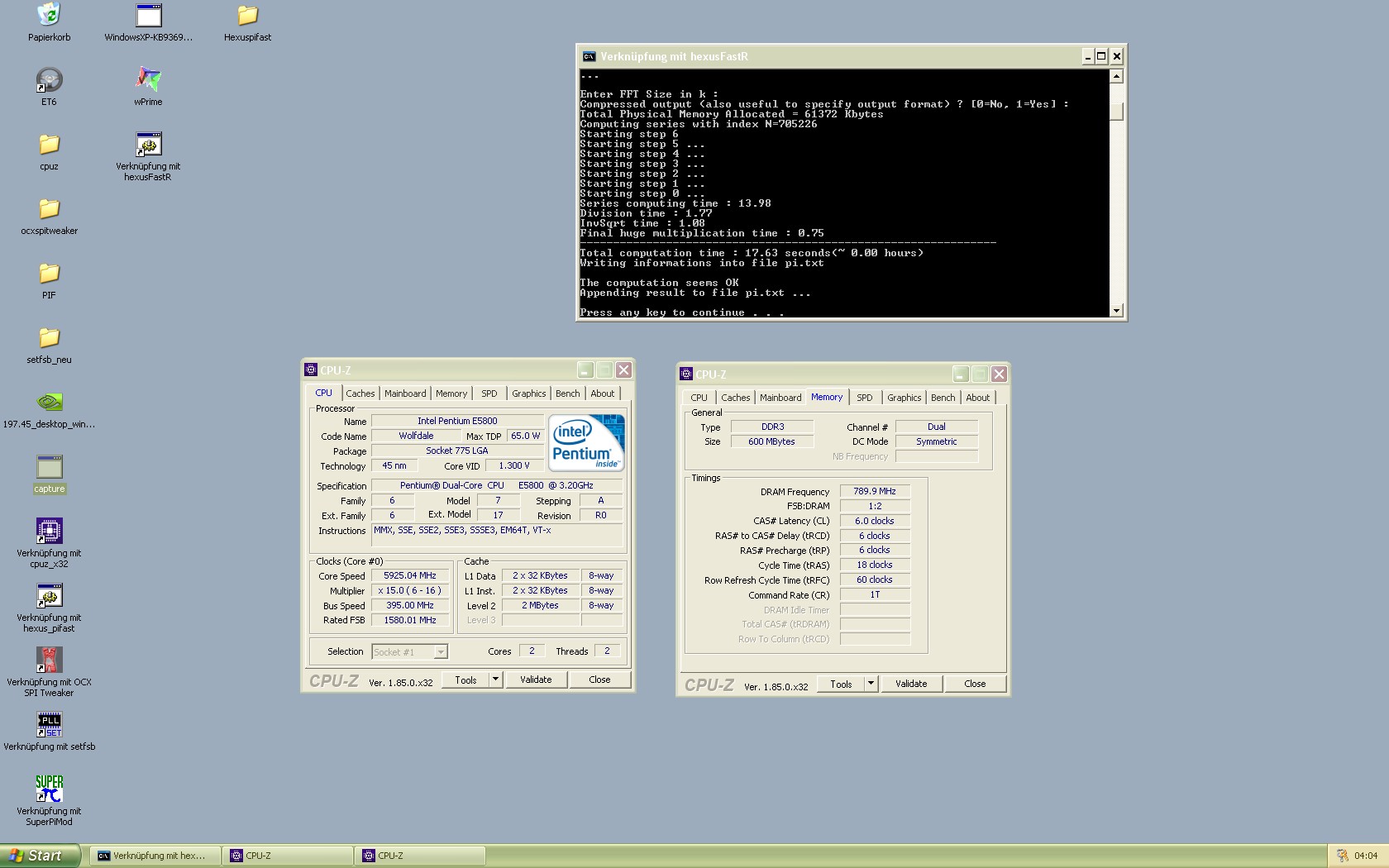Click the left CPU-Z window title icon

[x=311, y=370]
